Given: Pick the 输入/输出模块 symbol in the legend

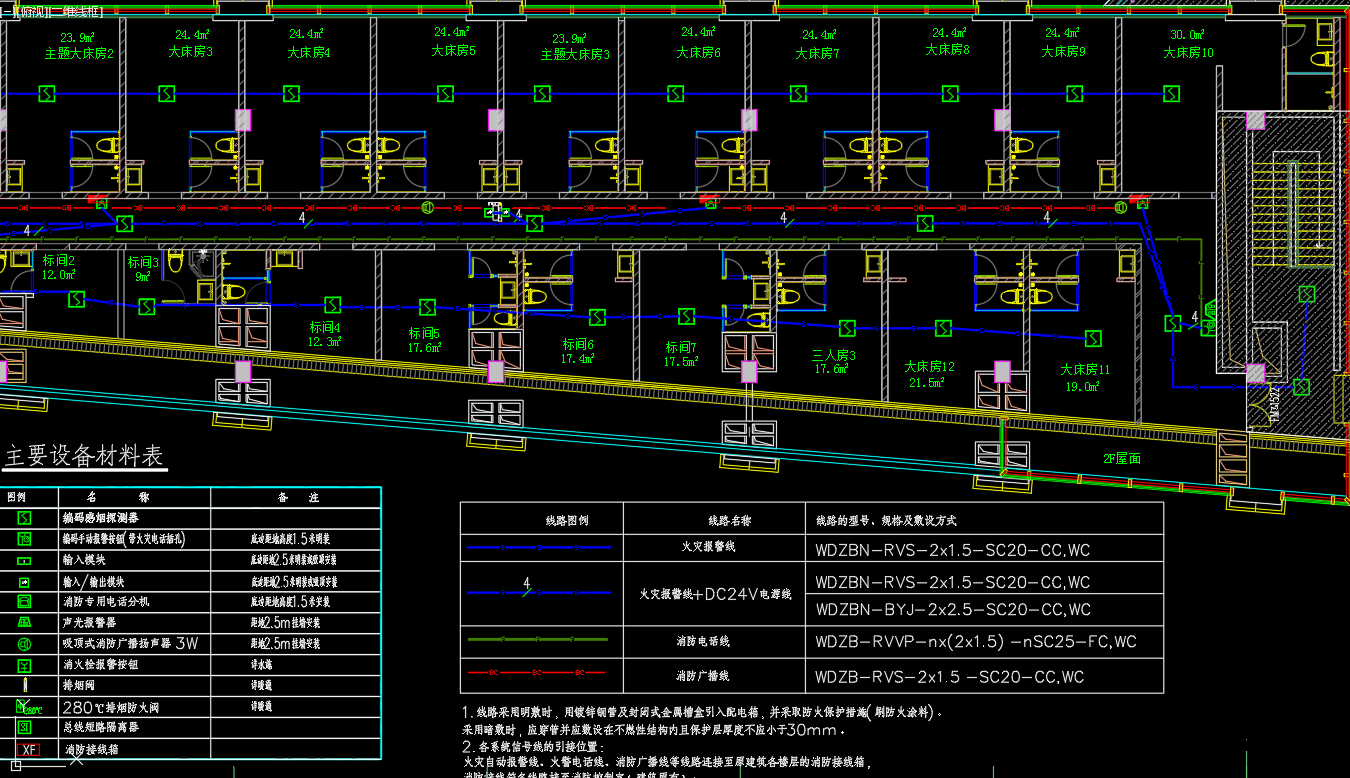Looking at the screenshot, I should 24,581.
